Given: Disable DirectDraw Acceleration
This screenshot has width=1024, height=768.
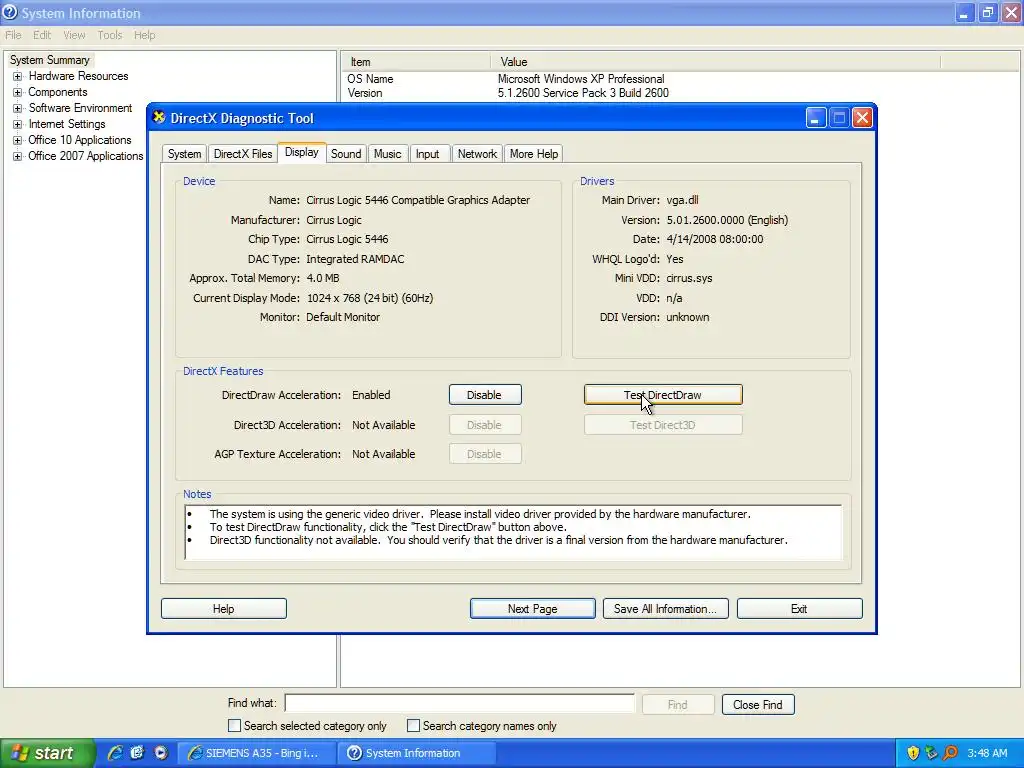Looking at the screenshot, I should (485, 395).
